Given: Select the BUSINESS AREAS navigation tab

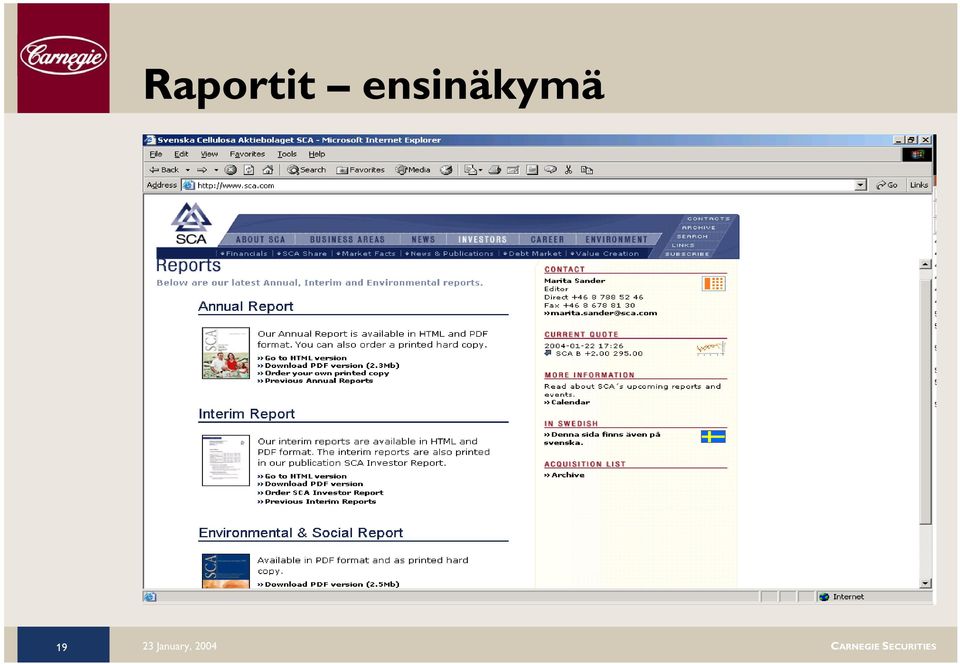Looking at the screenshot, I should 347,239.
